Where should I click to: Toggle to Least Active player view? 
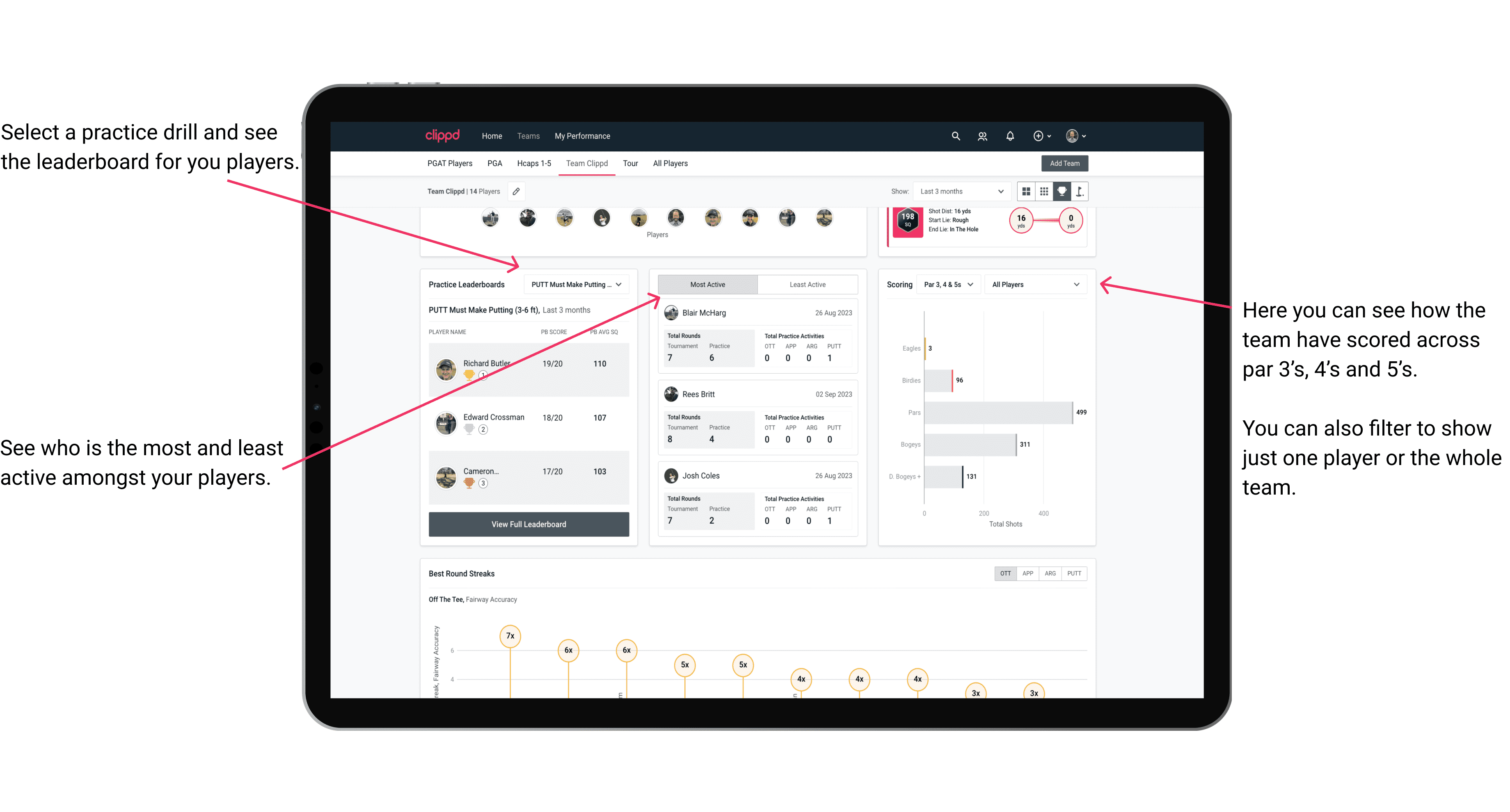(x=808, y=285)
